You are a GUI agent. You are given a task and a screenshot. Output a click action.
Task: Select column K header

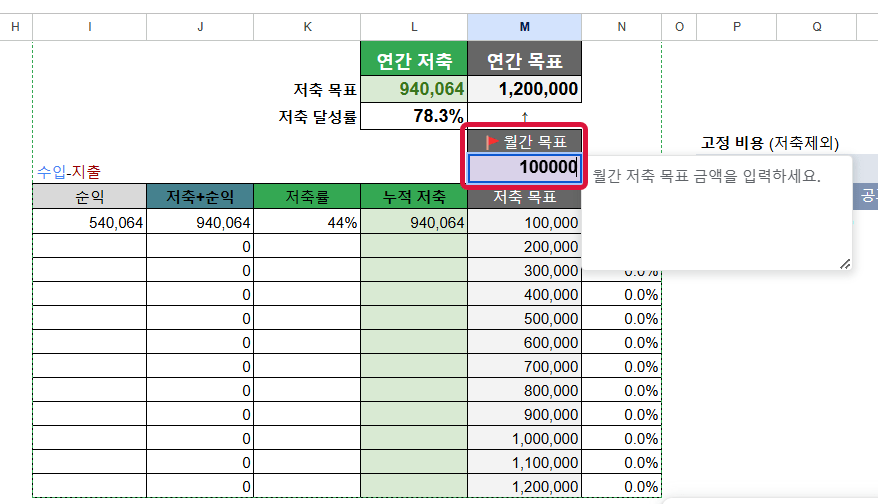pos(307,27)
